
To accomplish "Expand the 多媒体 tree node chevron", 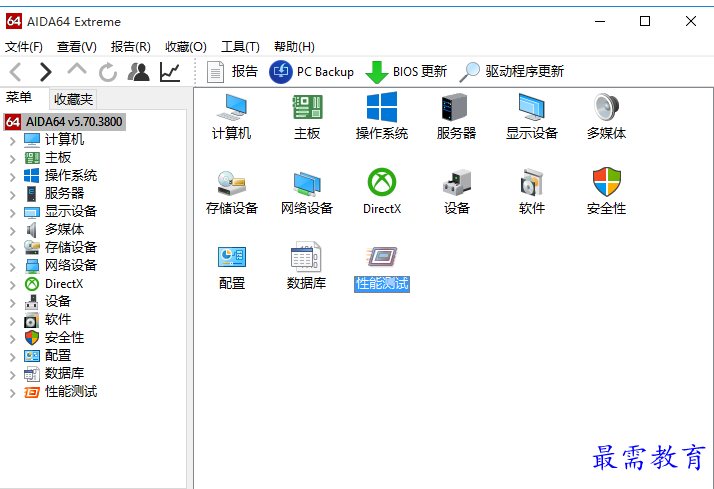I will pyautogui.click(x=13, y=230).
